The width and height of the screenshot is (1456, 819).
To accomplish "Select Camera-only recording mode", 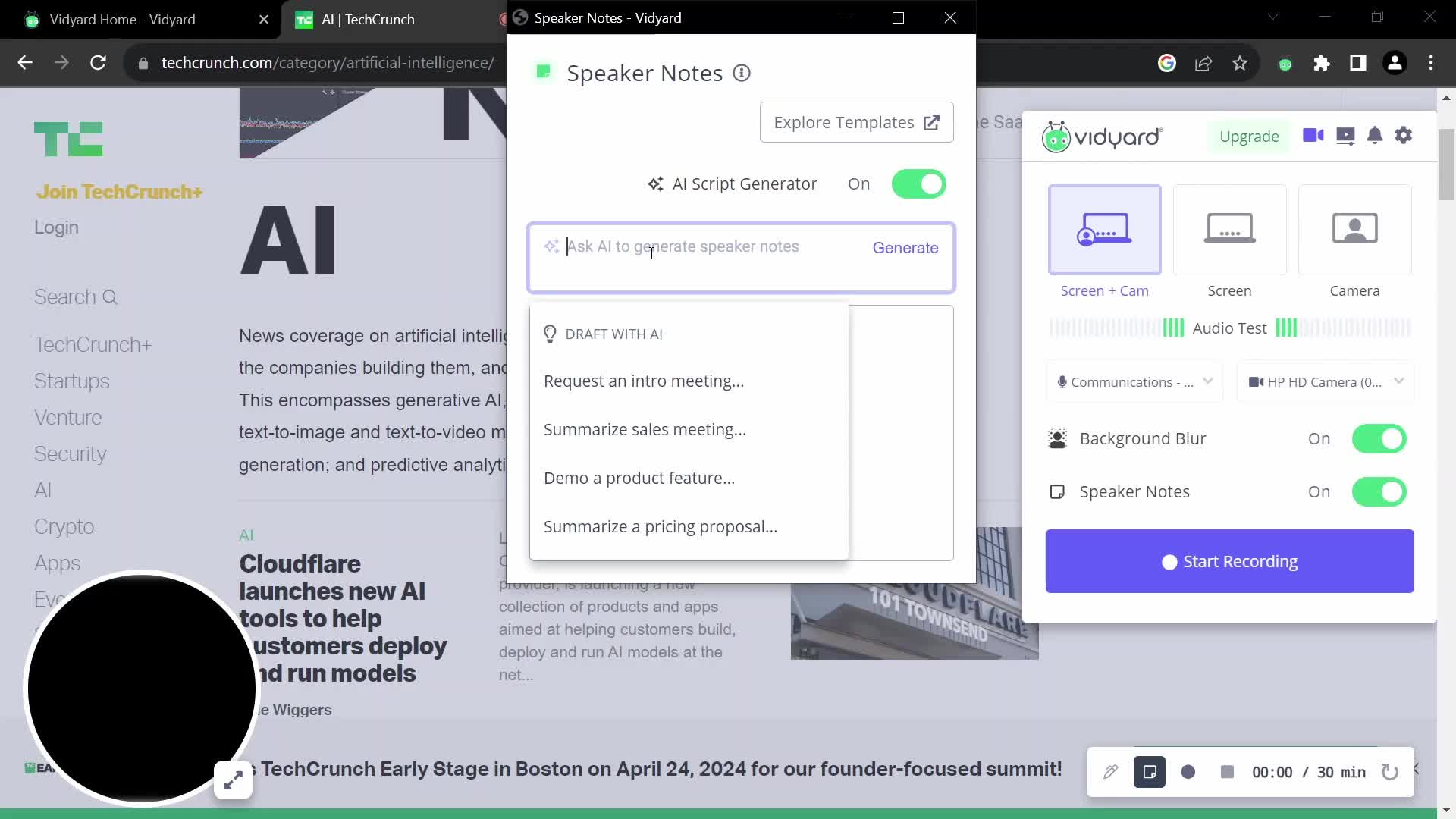I will tap(1355, 241).
